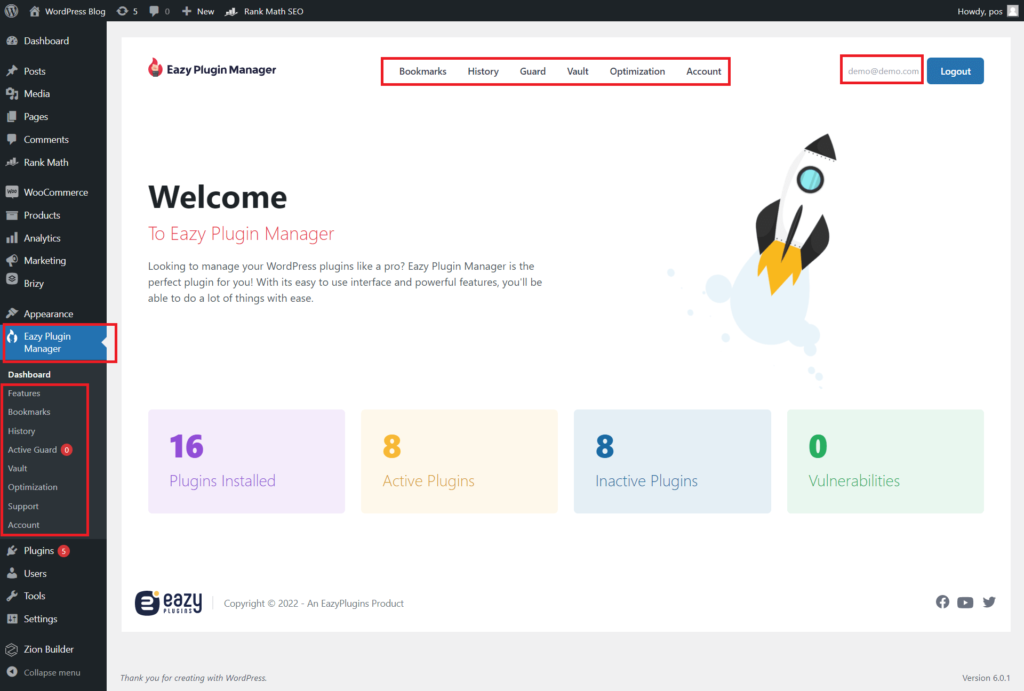This screenshot has width=1024, height=691.
Task: Click the 16 Plugins Installed card
Action: (x=246, y=461)
